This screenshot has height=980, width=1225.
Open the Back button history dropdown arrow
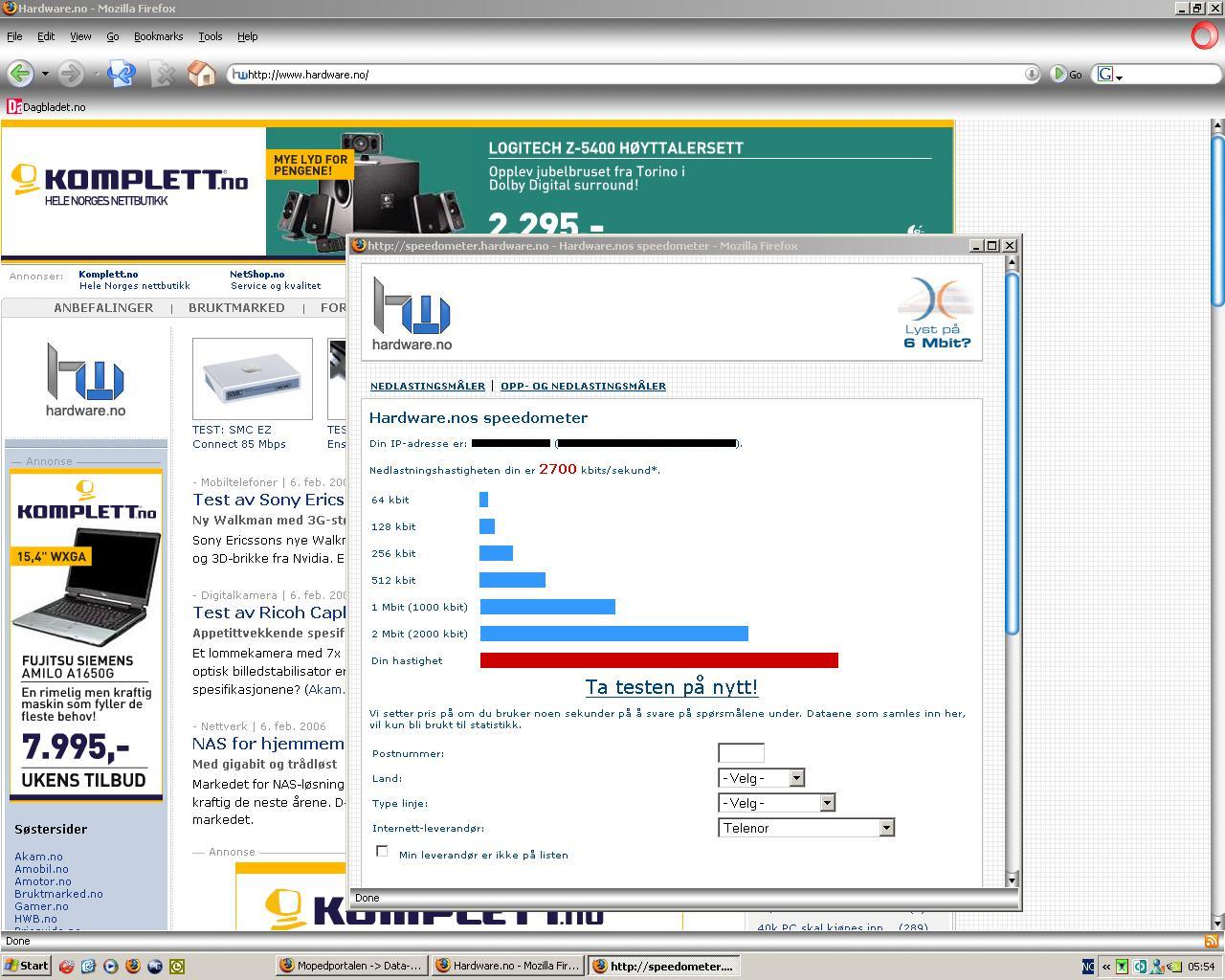[x=44, y=74]
